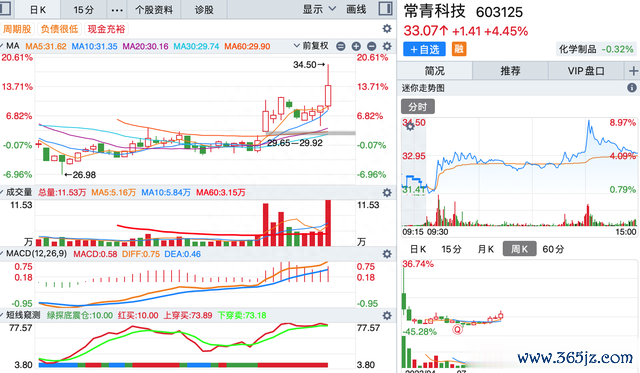Expand more periods with ellipsis button
640x373 pixels.
(117, 9)
